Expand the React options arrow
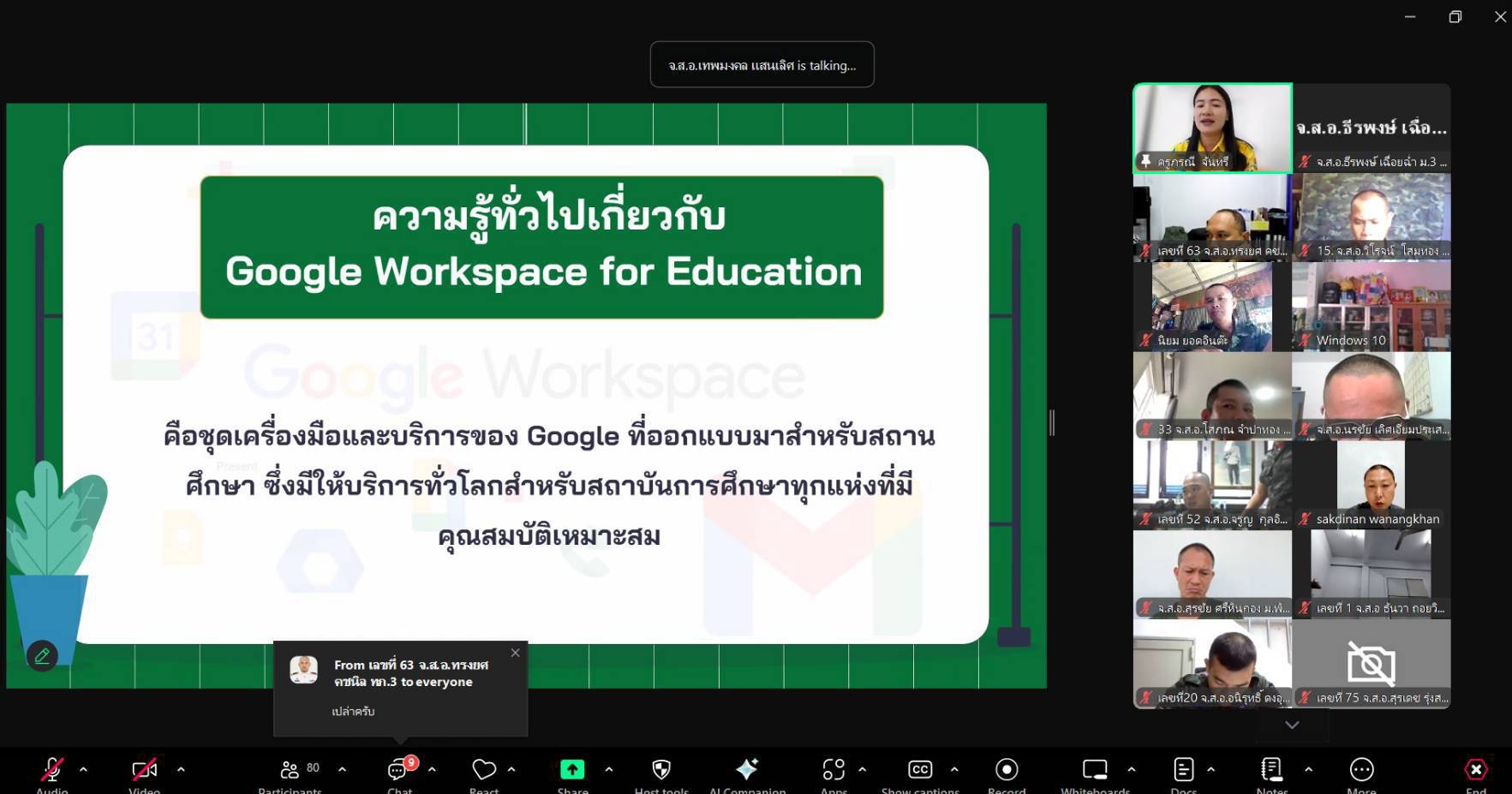This screenshot has height=794, width=1512. point(511,769)
